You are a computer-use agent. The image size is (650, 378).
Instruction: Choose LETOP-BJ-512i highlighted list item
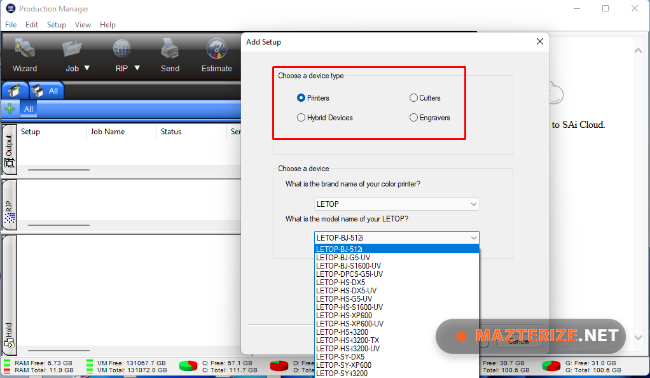(397, 249)
